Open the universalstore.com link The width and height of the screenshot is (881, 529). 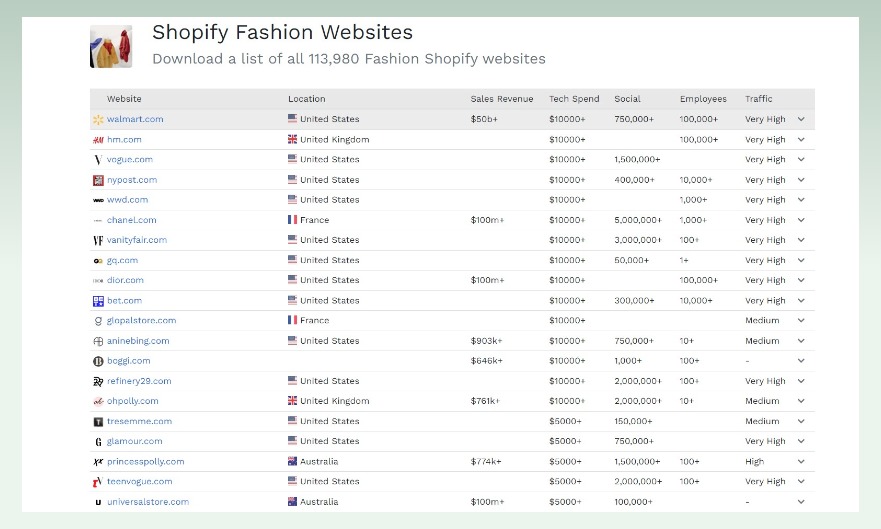coord(148,502)
